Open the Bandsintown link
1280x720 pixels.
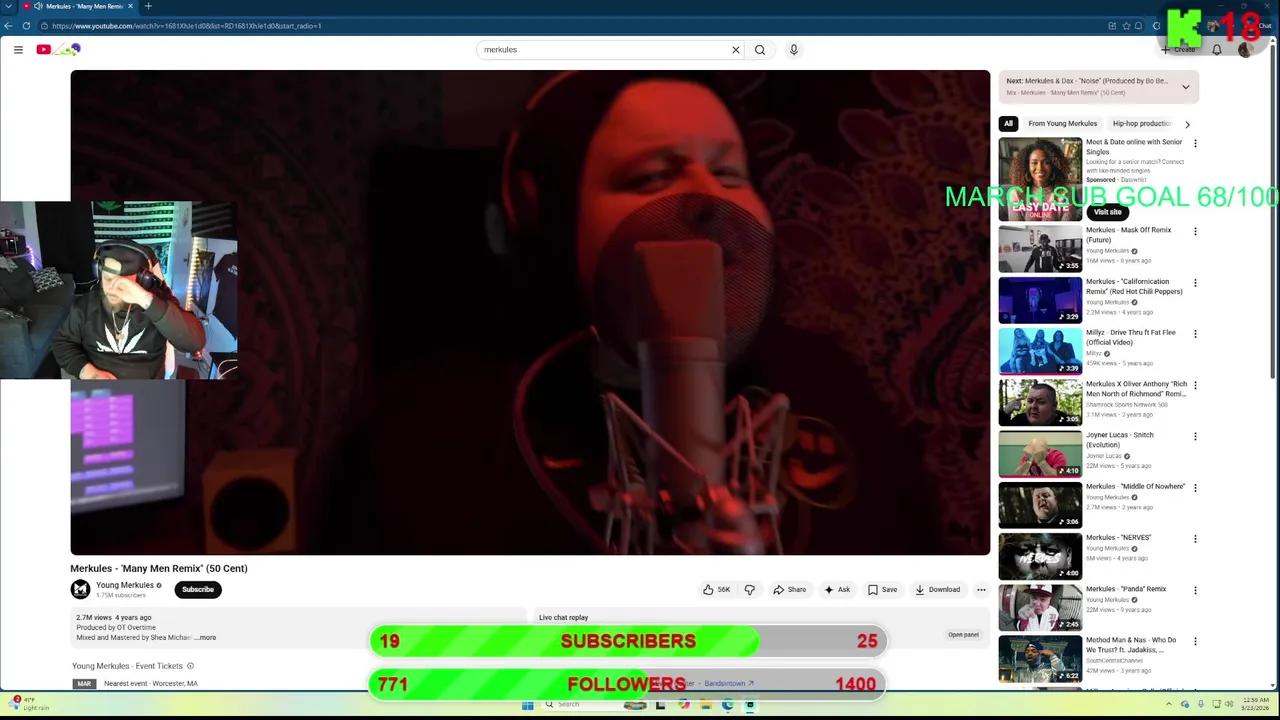tap(729, 683)
